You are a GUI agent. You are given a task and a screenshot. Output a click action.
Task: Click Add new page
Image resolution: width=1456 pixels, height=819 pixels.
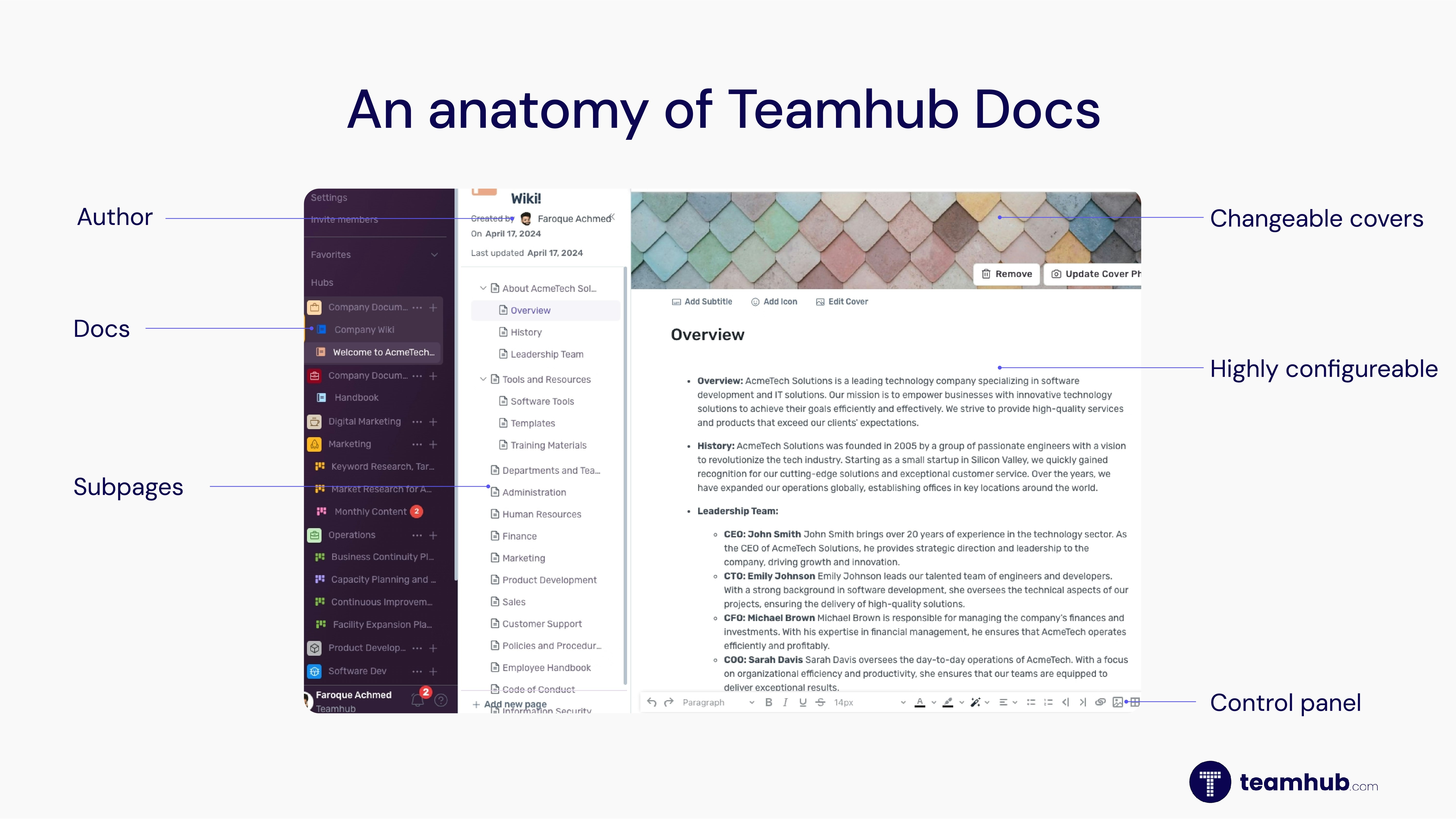509,704
